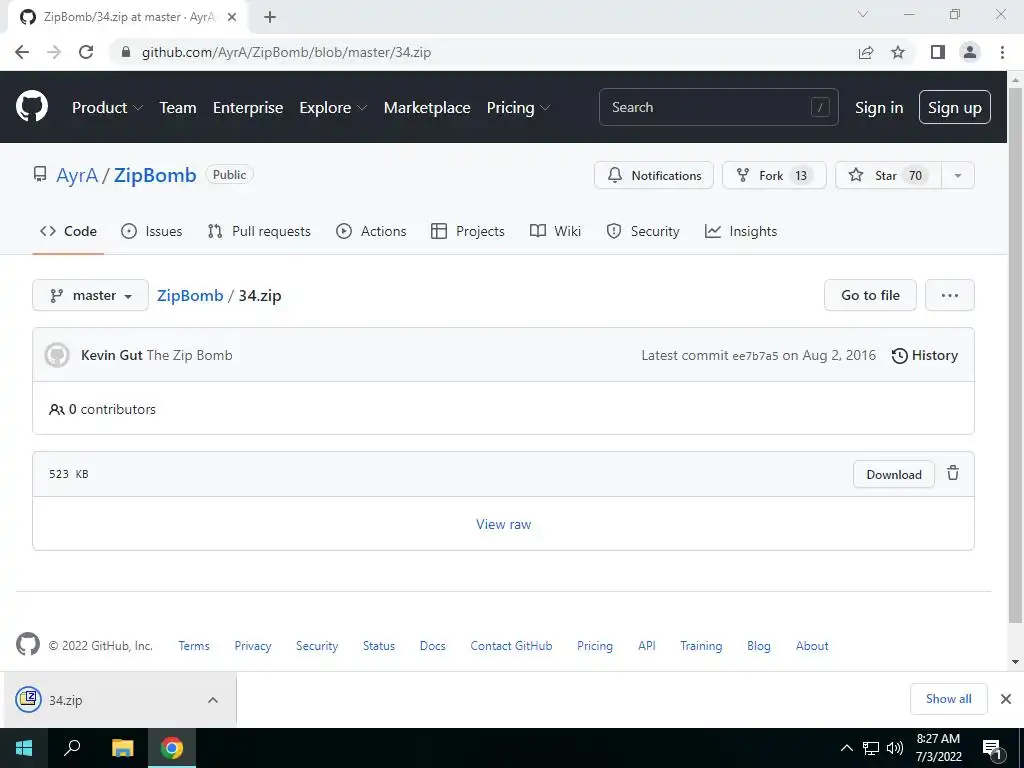Open Blog in the footer

[759, 646]
